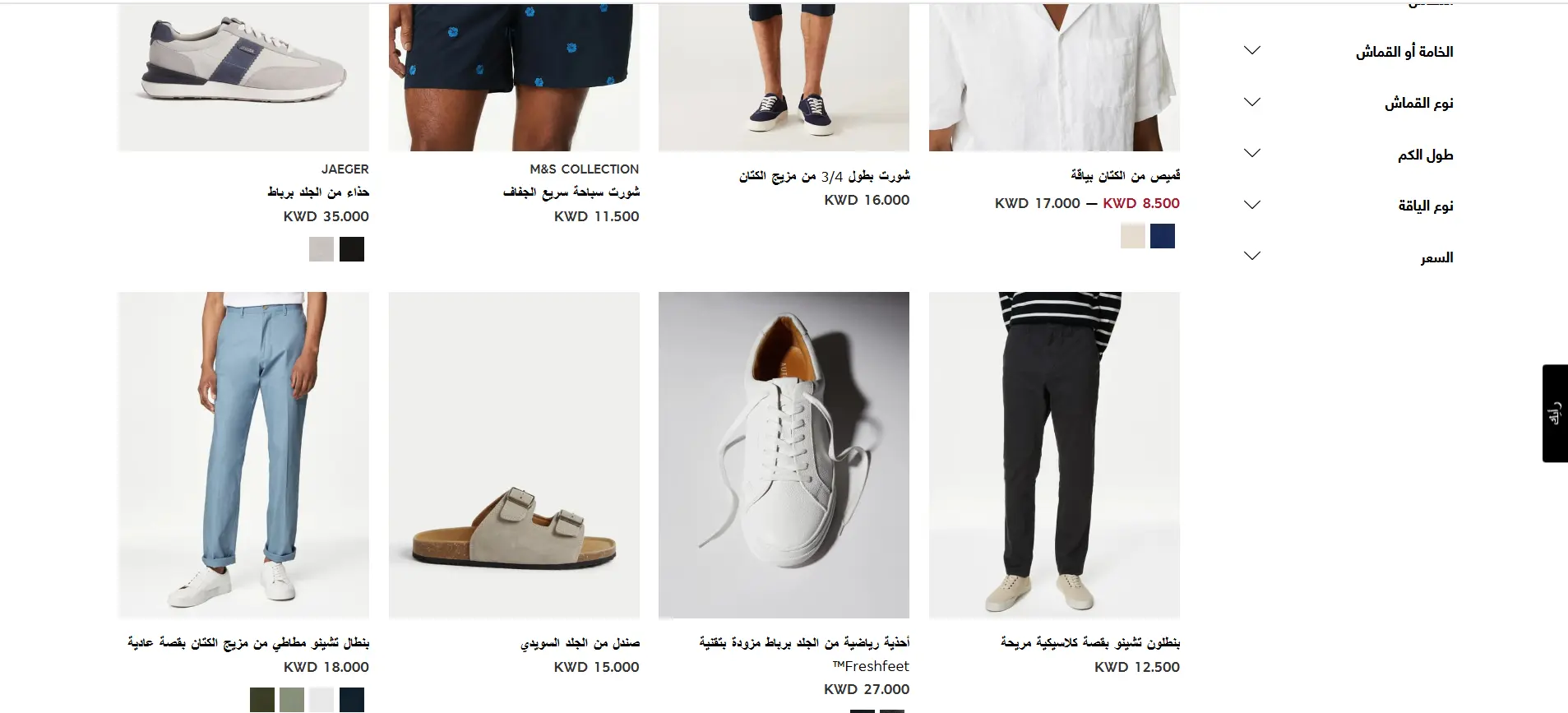This screenshot has width=1568, height=713.
Task: Open the رأيك feedback side tab
Action: [x=1555, y=413]
